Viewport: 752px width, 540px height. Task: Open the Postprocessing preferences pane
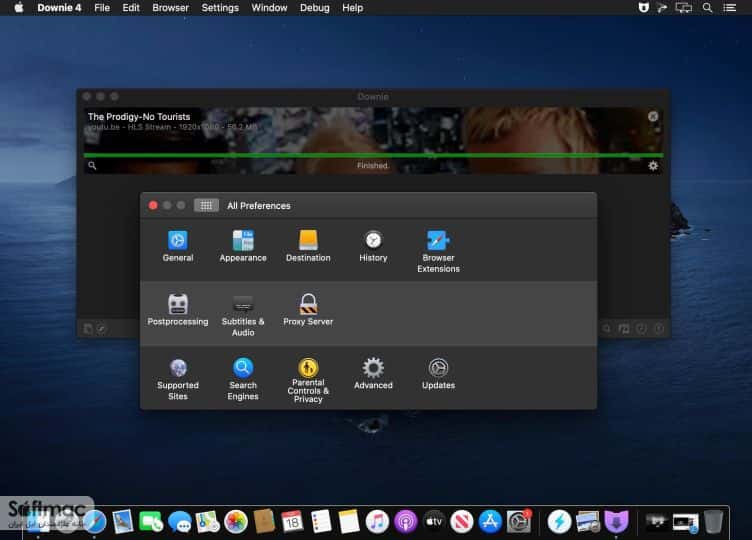pyautogui.click(x=177, y=310)
